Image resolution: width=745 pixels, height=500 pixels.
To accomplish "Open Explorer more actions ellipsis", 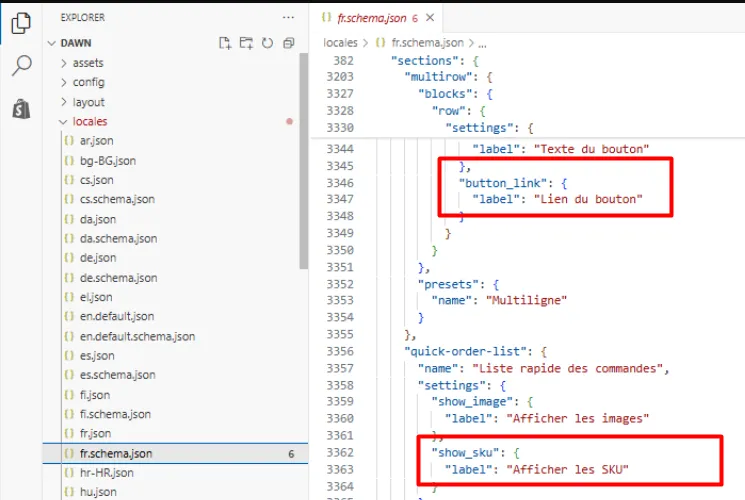I will tap(288, 18).
